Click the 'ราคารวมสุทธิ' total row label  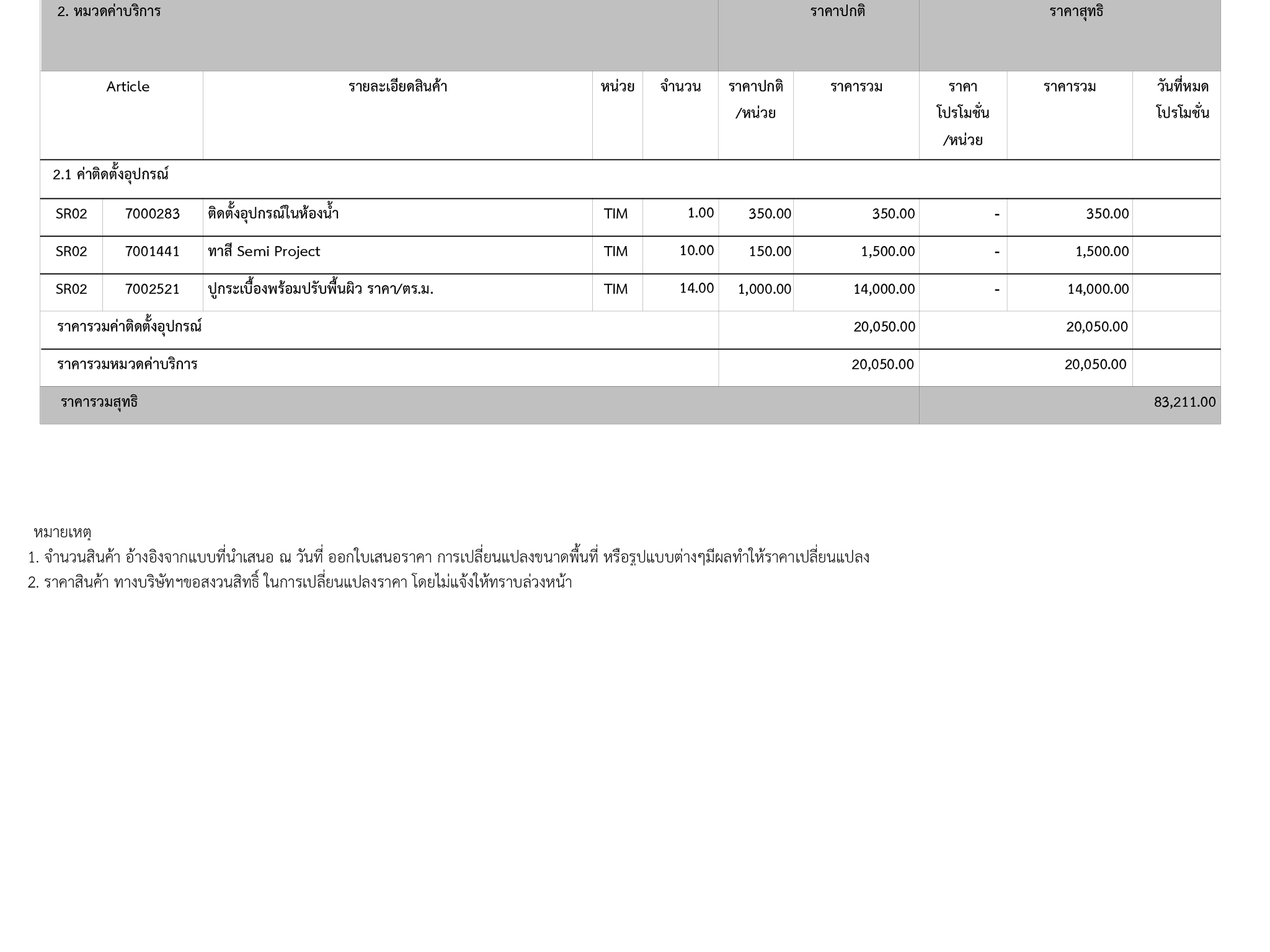coord(99,402)
